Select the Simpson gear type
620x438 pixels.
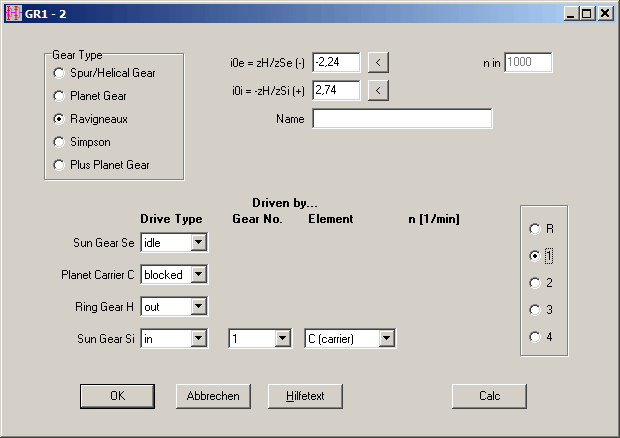click(61, 142)
